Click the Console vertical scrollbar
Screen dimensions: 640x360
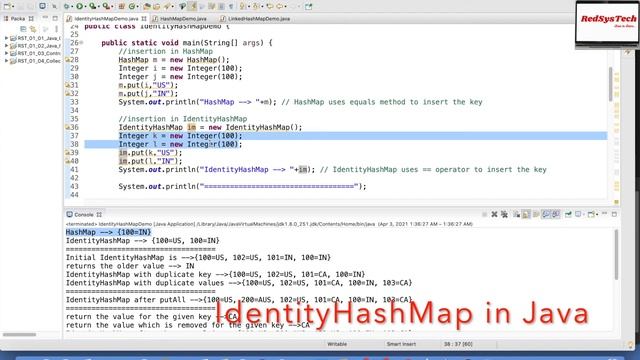point(616,255)
